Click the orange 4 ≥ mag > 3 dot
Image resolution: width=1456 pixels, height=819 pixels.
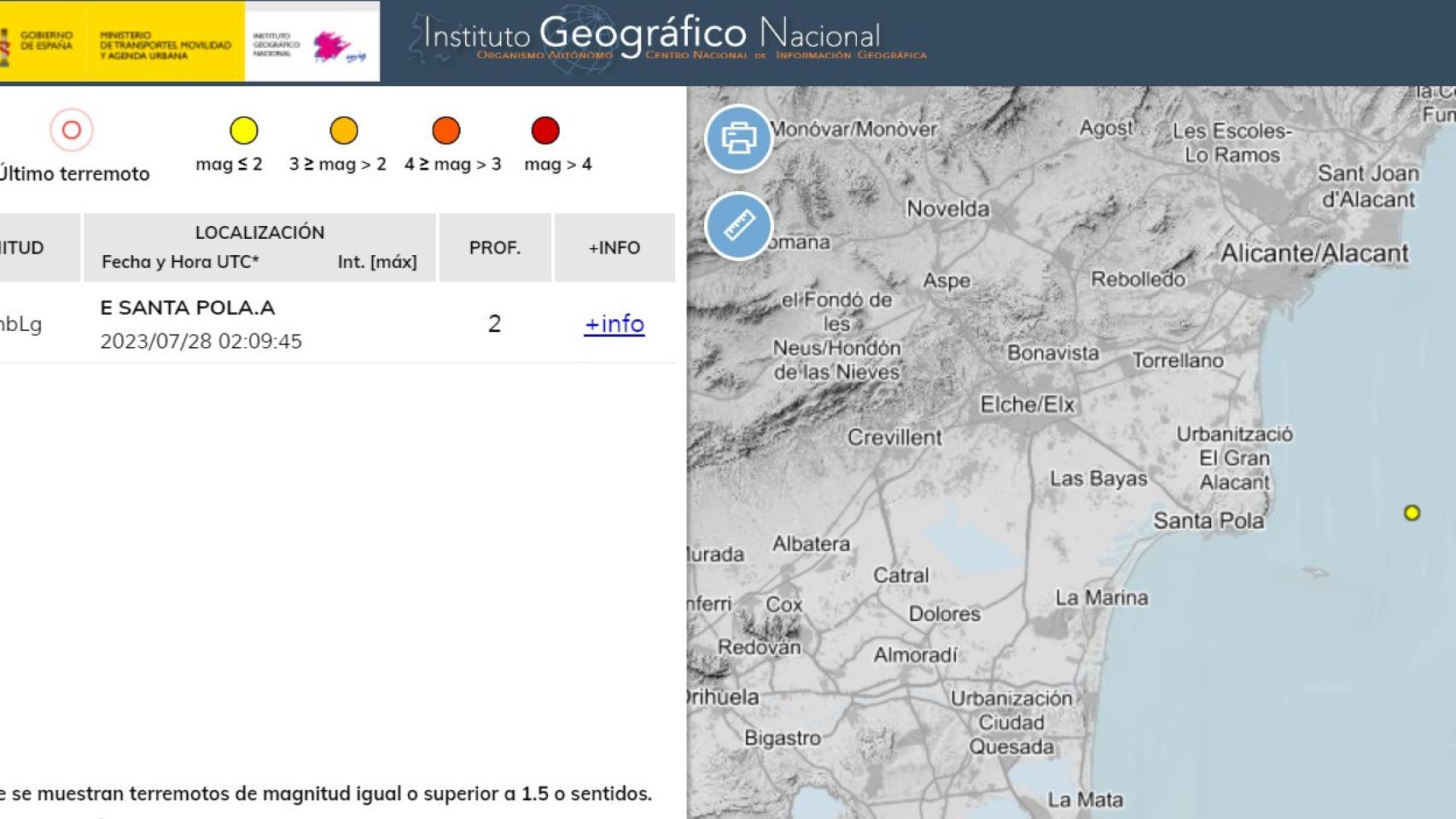446,131
